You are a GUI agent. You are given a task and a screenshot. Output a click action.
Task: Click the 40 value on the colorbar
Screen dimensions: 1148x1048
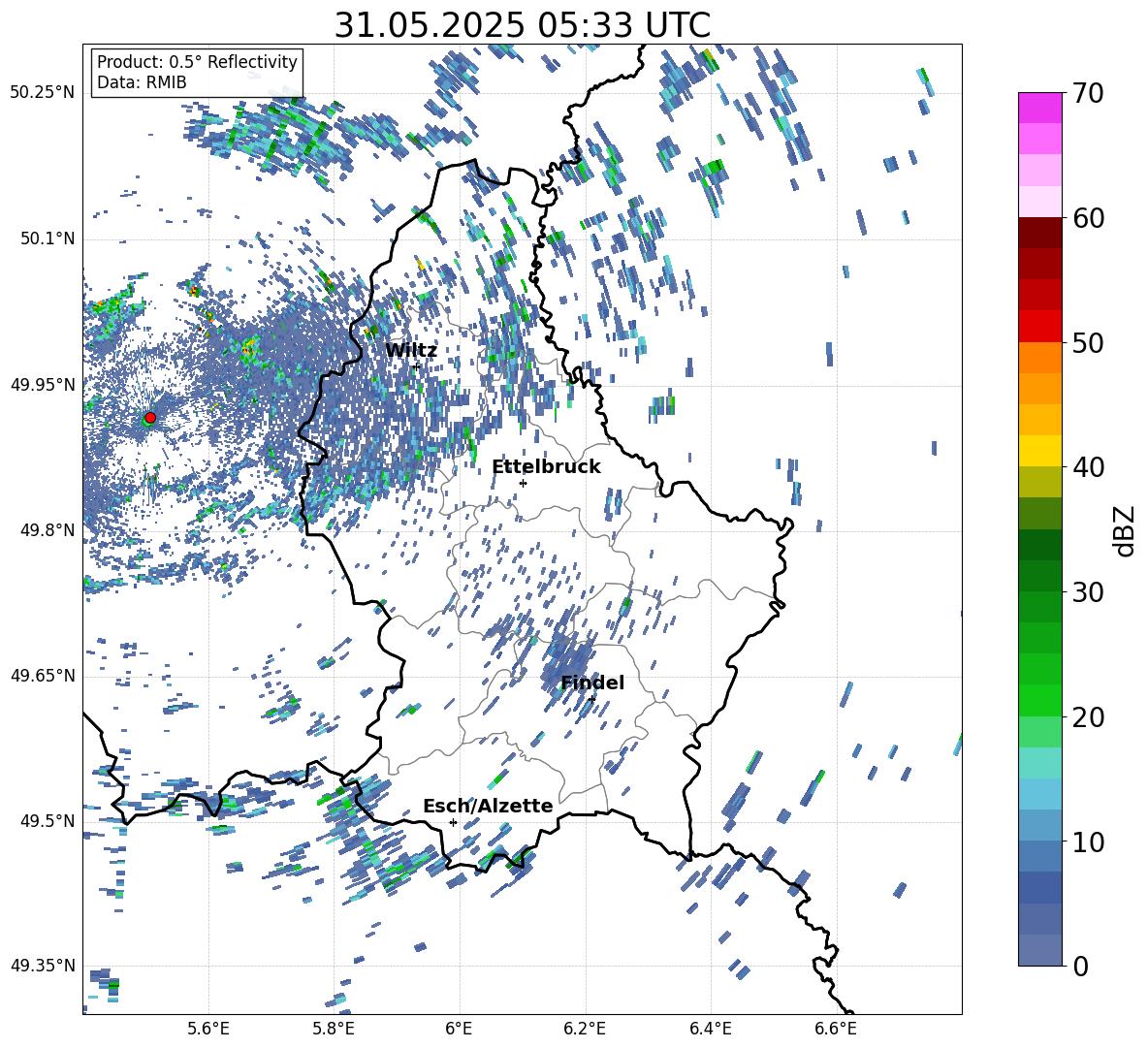(x=1088, y=467)
